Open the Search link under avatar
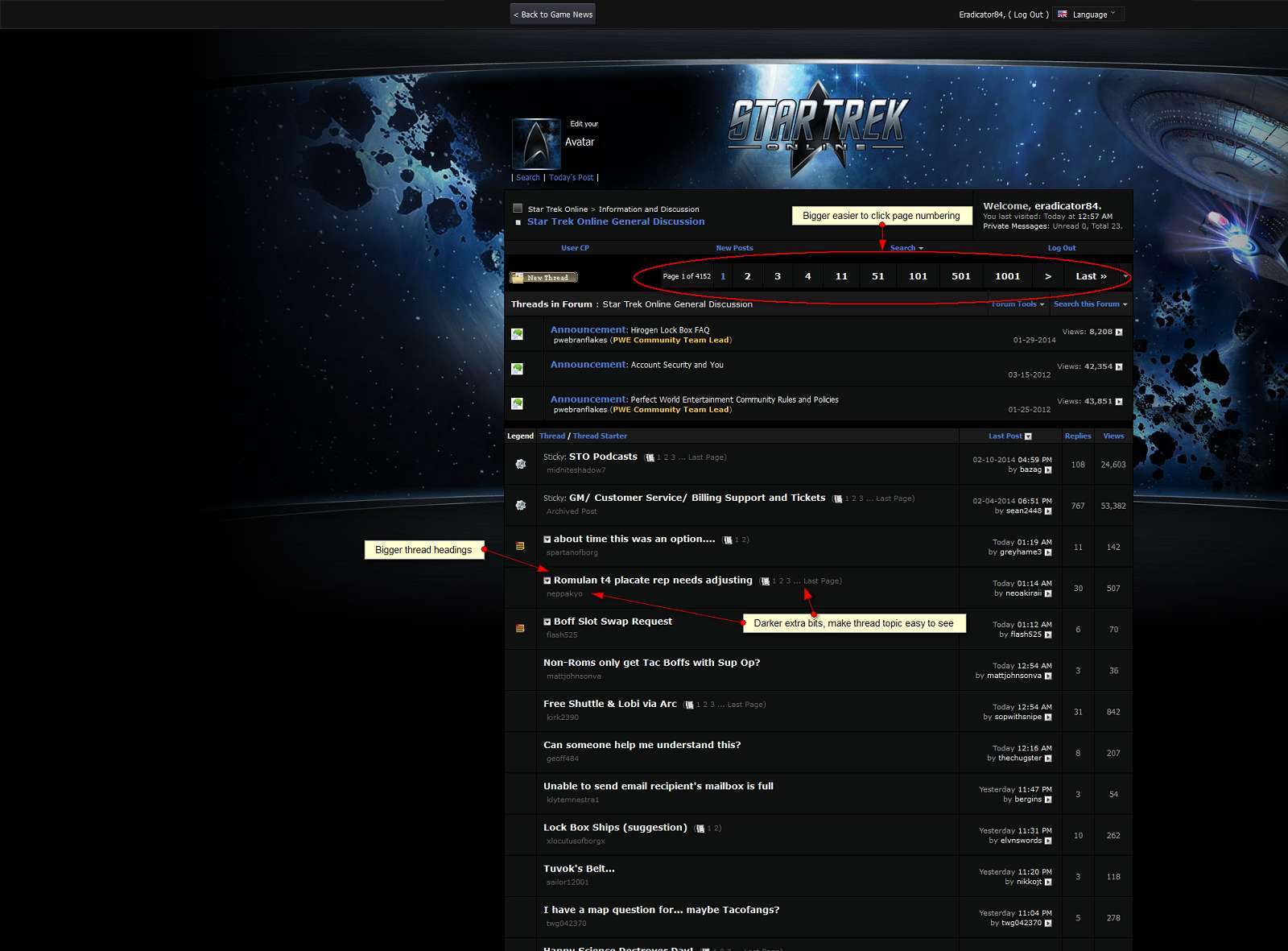 coord(528,178)
